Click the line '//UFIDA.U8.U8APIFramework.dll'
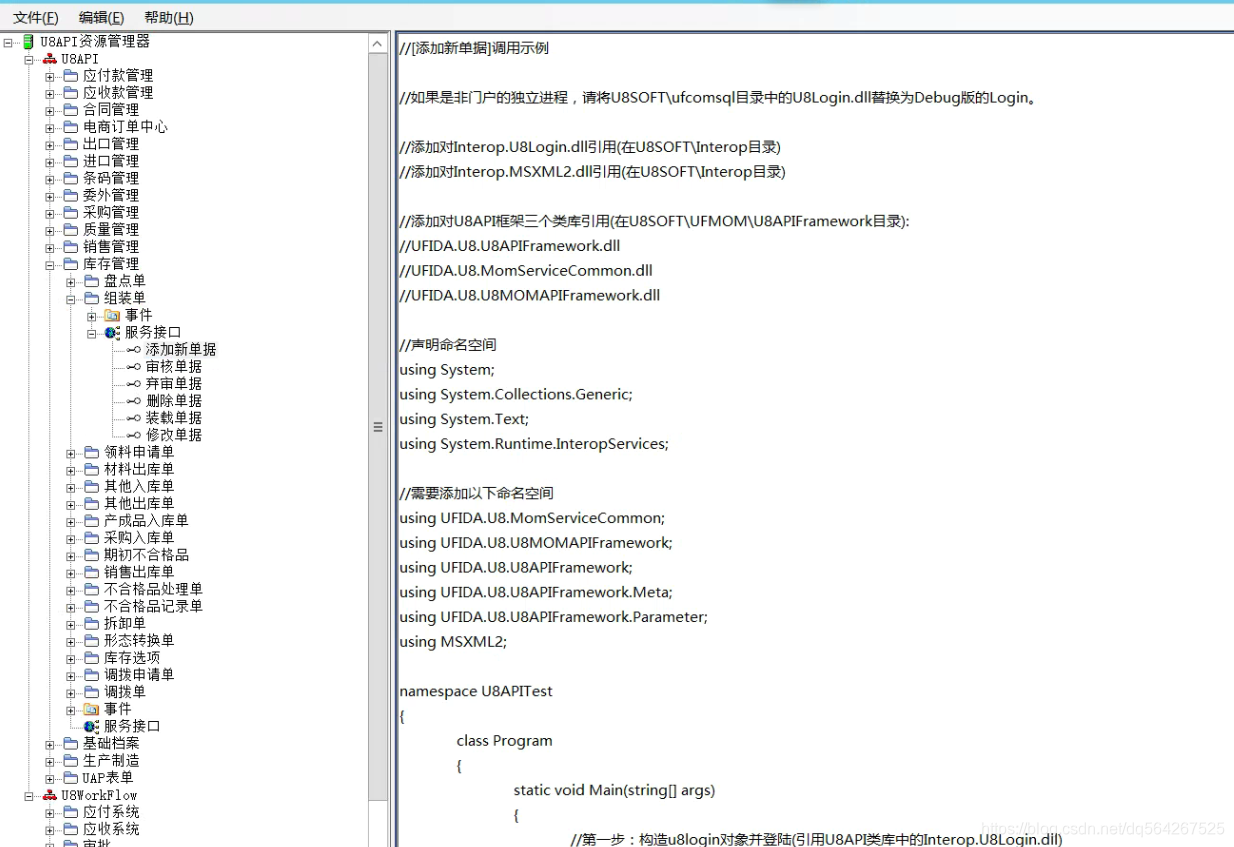Screen dimensions: 1234x847 (510, 246)
